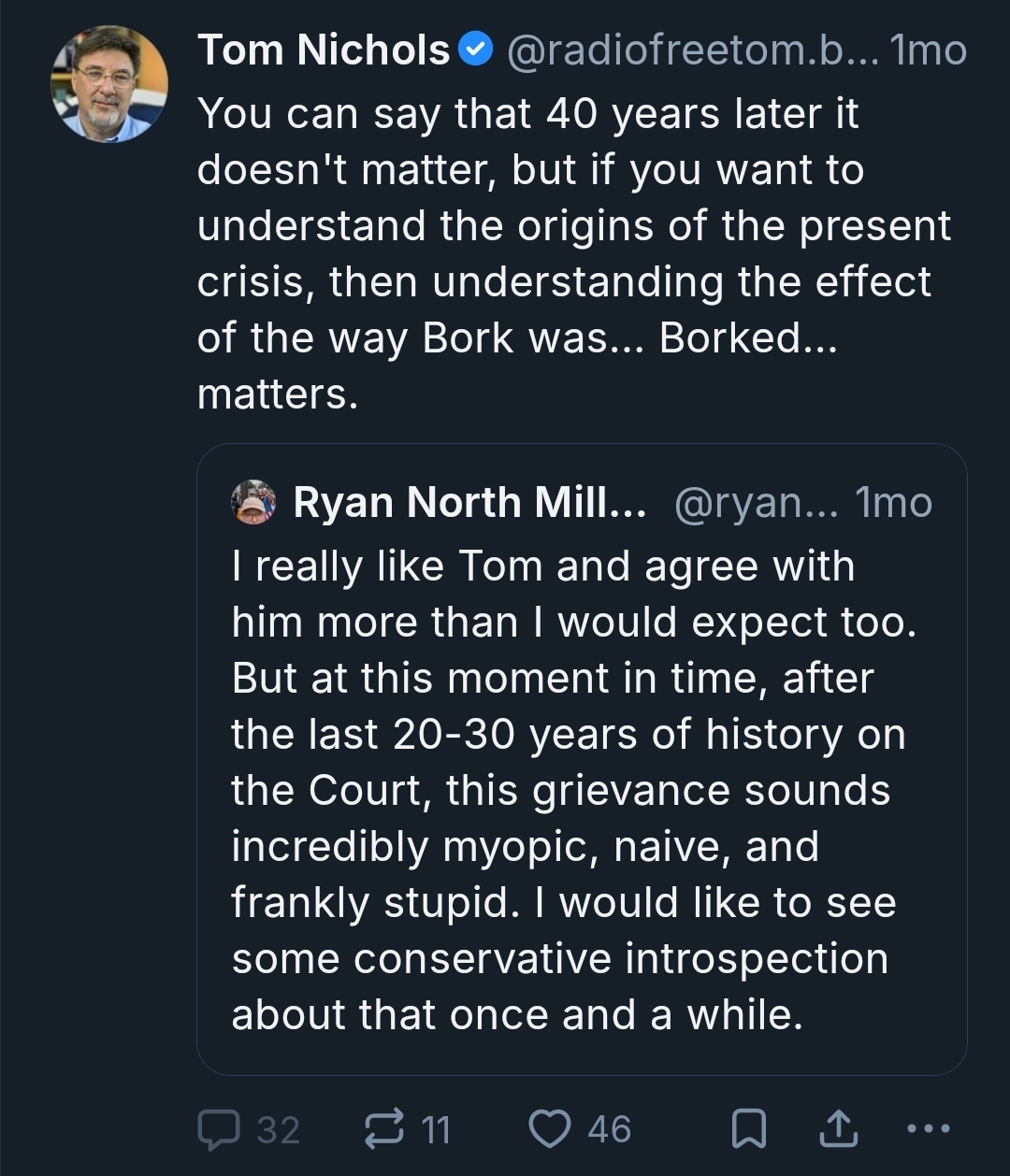Click the 46 likes count

coord(609,1129)
